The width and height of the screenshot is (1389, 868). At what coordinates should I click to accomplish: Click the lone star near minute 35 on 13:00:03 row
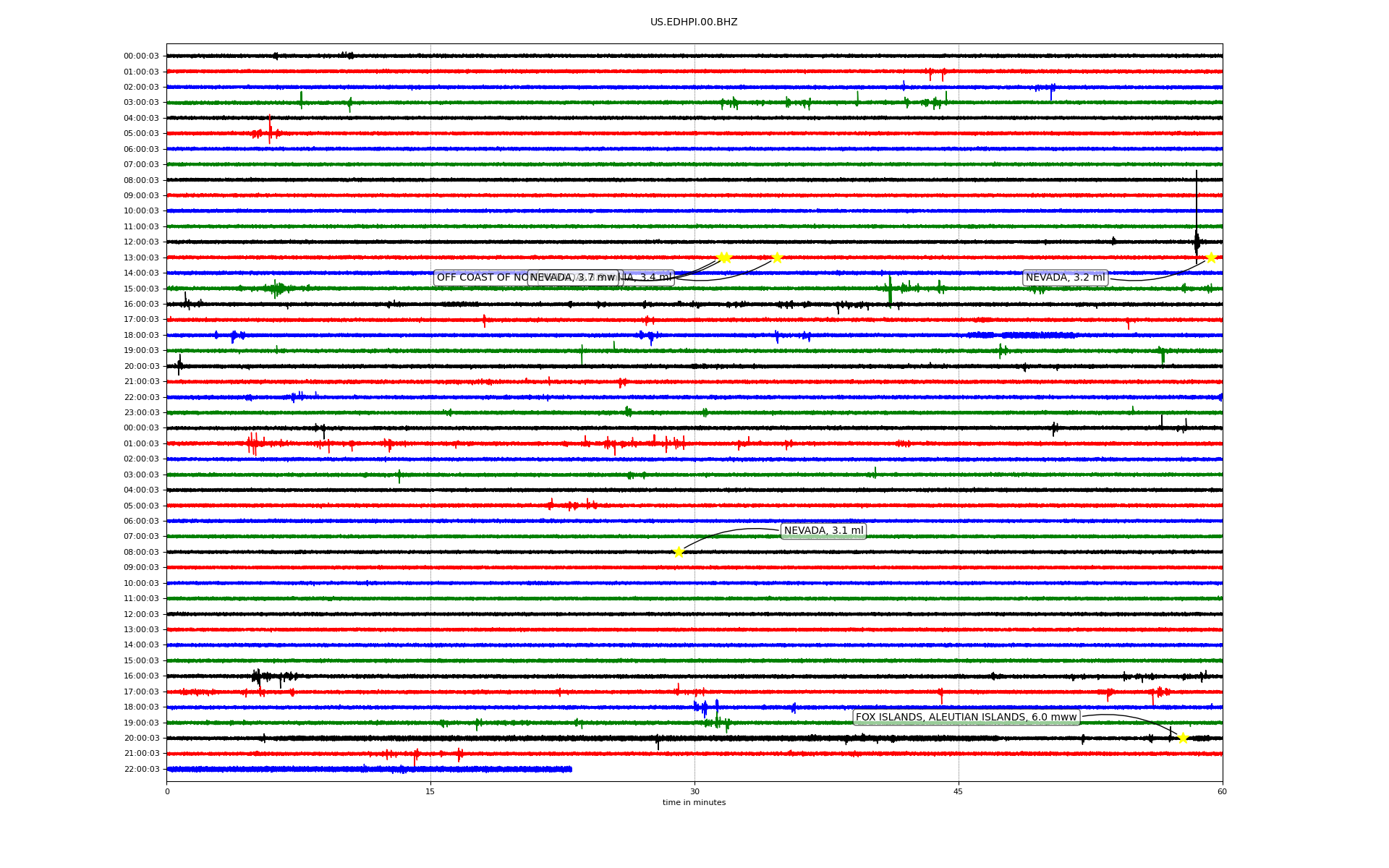777,258
